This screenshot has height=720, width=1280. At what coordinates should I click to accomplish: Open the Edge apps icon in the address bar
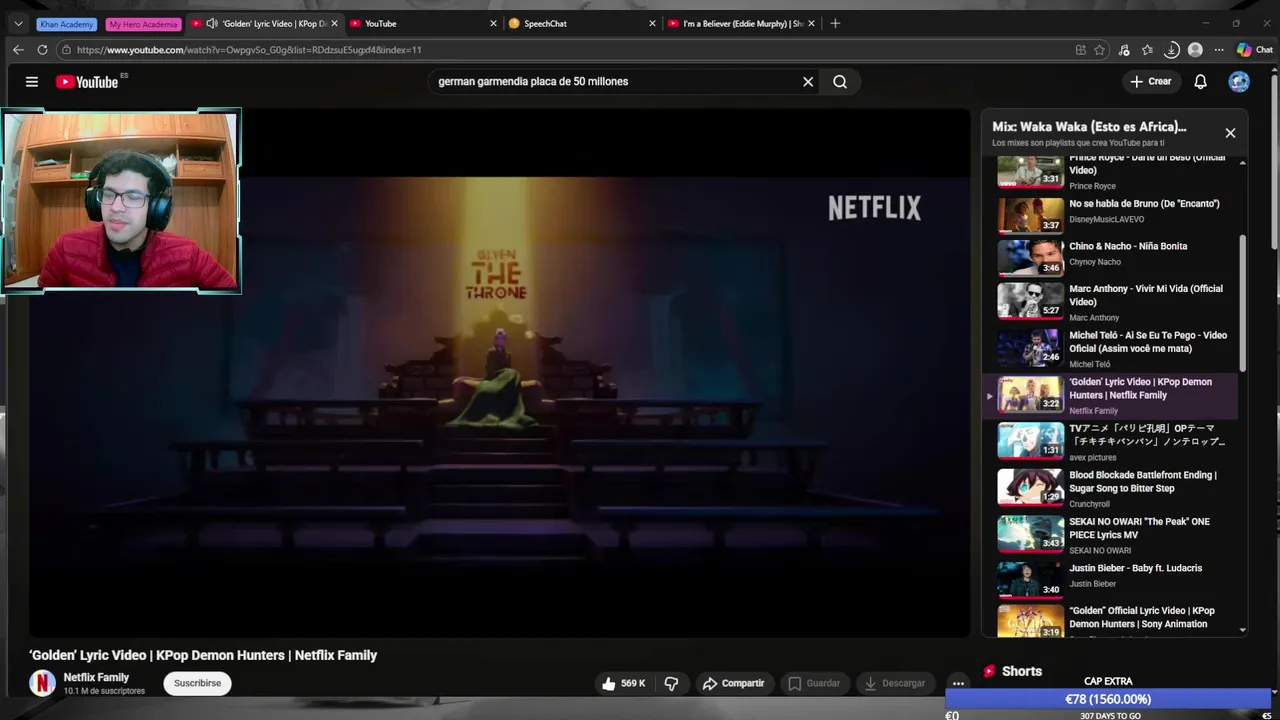(x=1080, y=50)
